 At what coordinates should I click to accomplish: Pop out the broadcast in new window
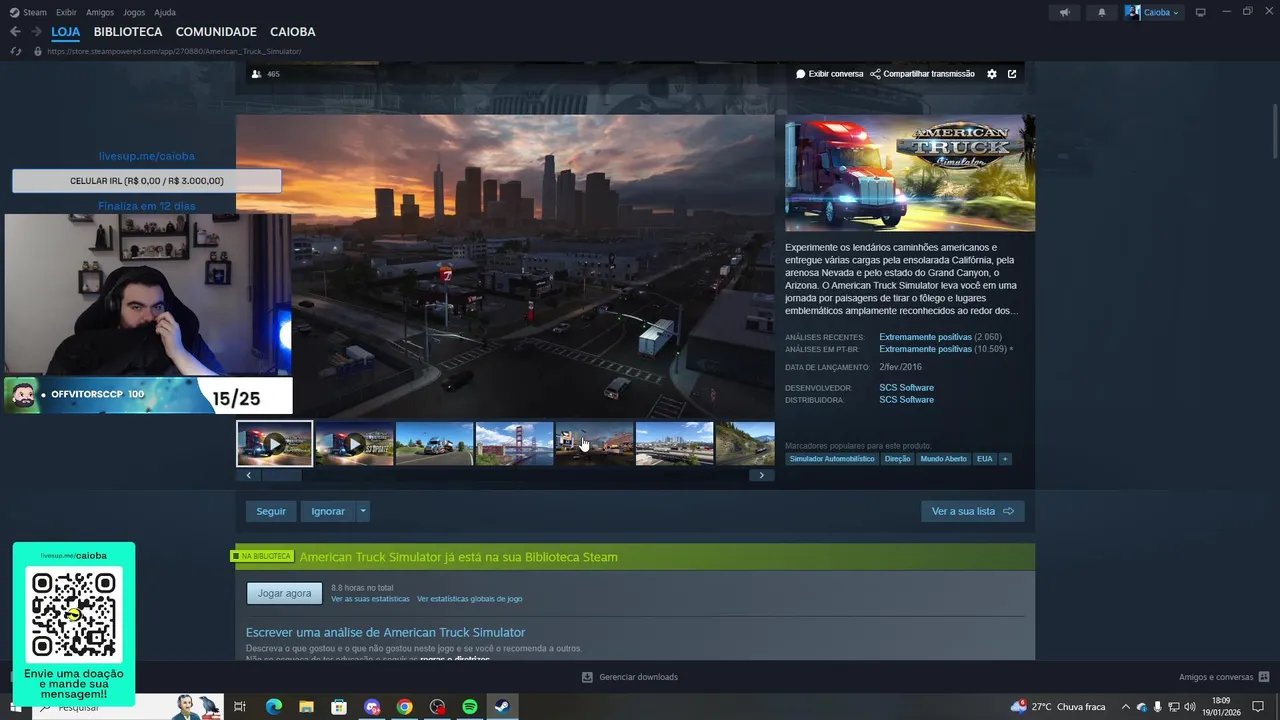pos(1012,74)
